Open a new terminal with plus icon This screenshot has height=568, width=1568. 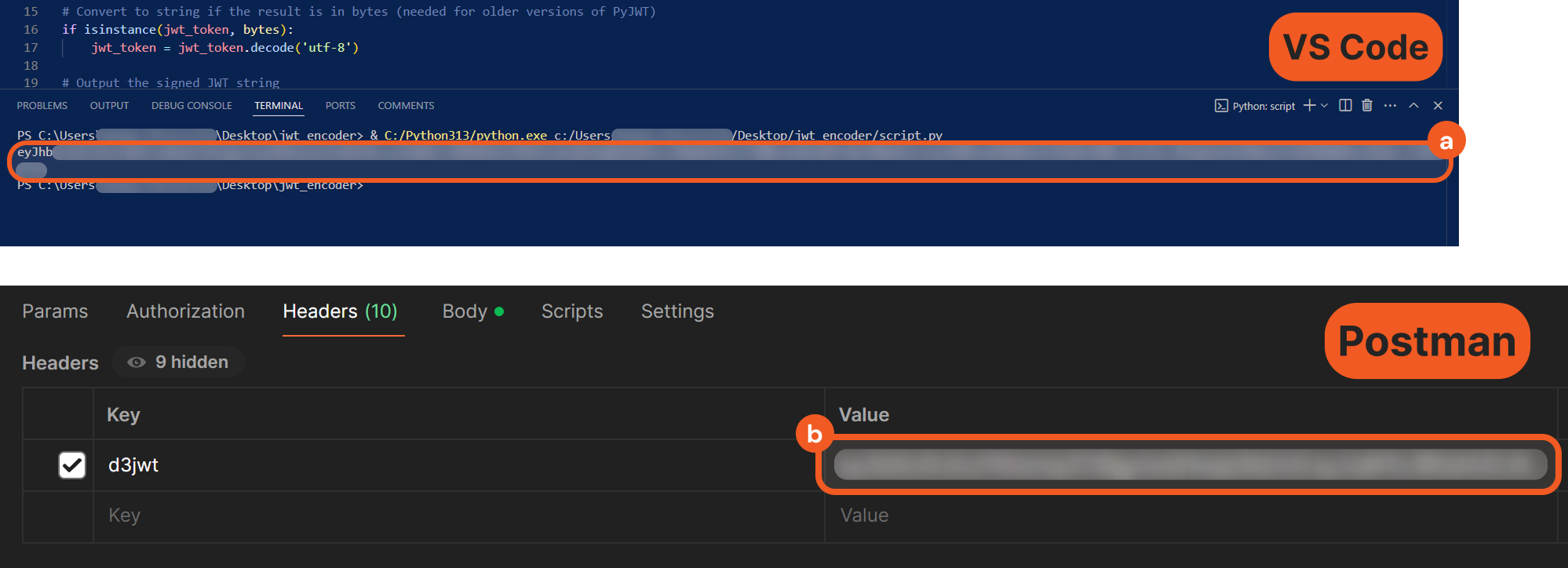pos(1308,105)
